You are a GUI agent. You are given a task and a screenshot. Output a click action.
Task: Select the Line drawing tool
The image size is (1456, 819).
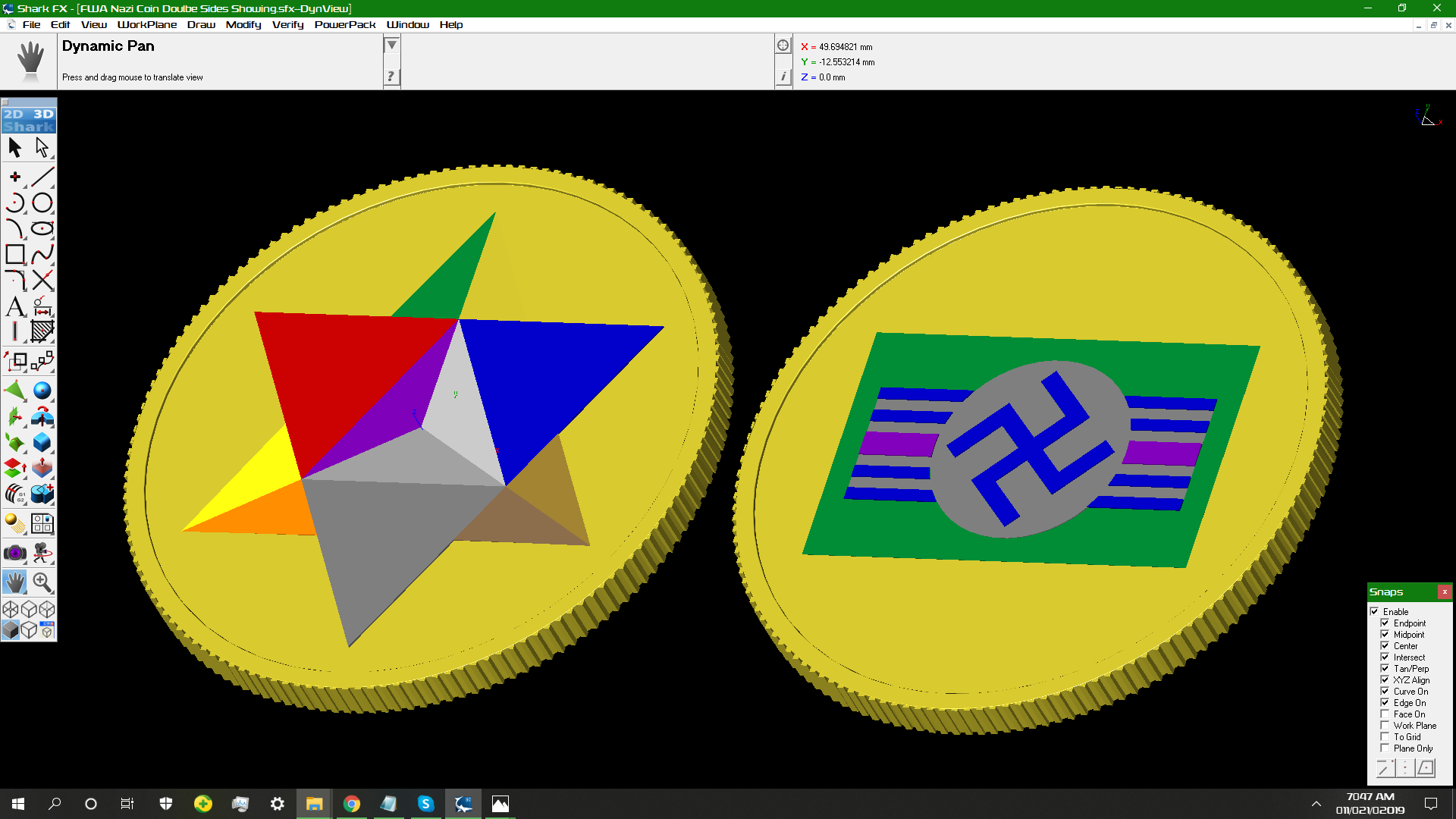pos(42,177)
